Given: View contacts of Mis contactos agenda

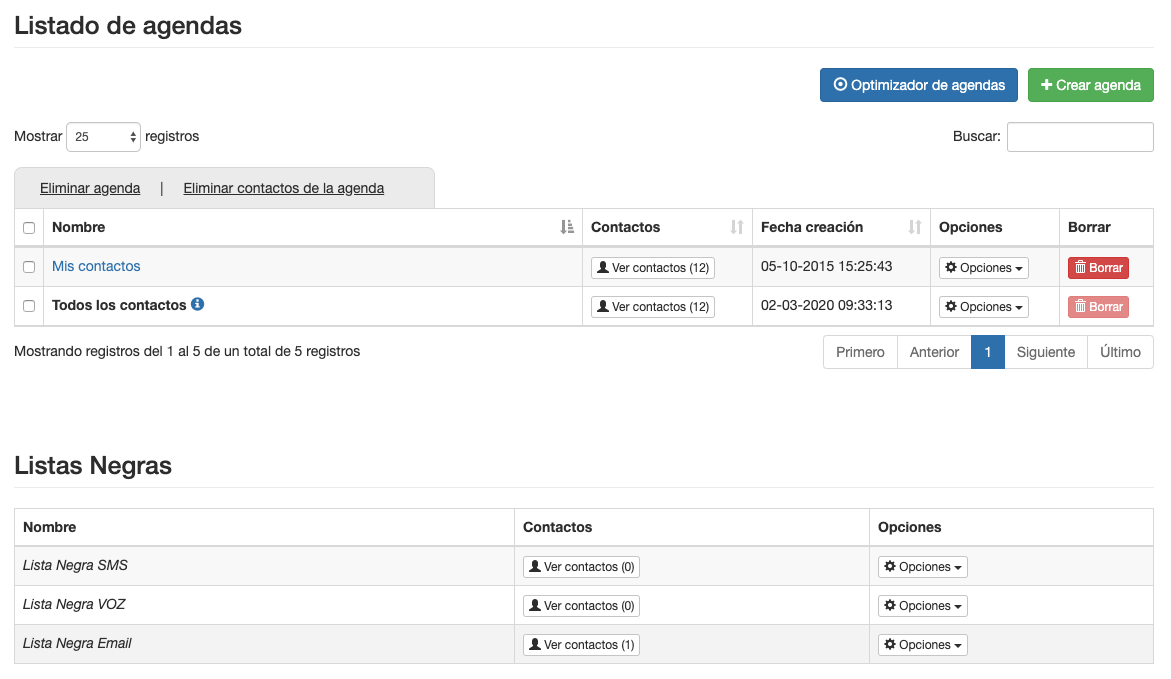Looking at the screenshot, I should 652,268.
